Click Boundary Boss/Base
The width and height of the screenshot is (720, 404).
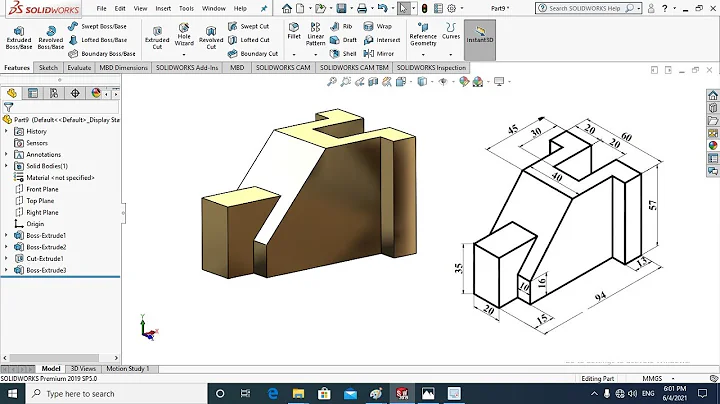101,54
